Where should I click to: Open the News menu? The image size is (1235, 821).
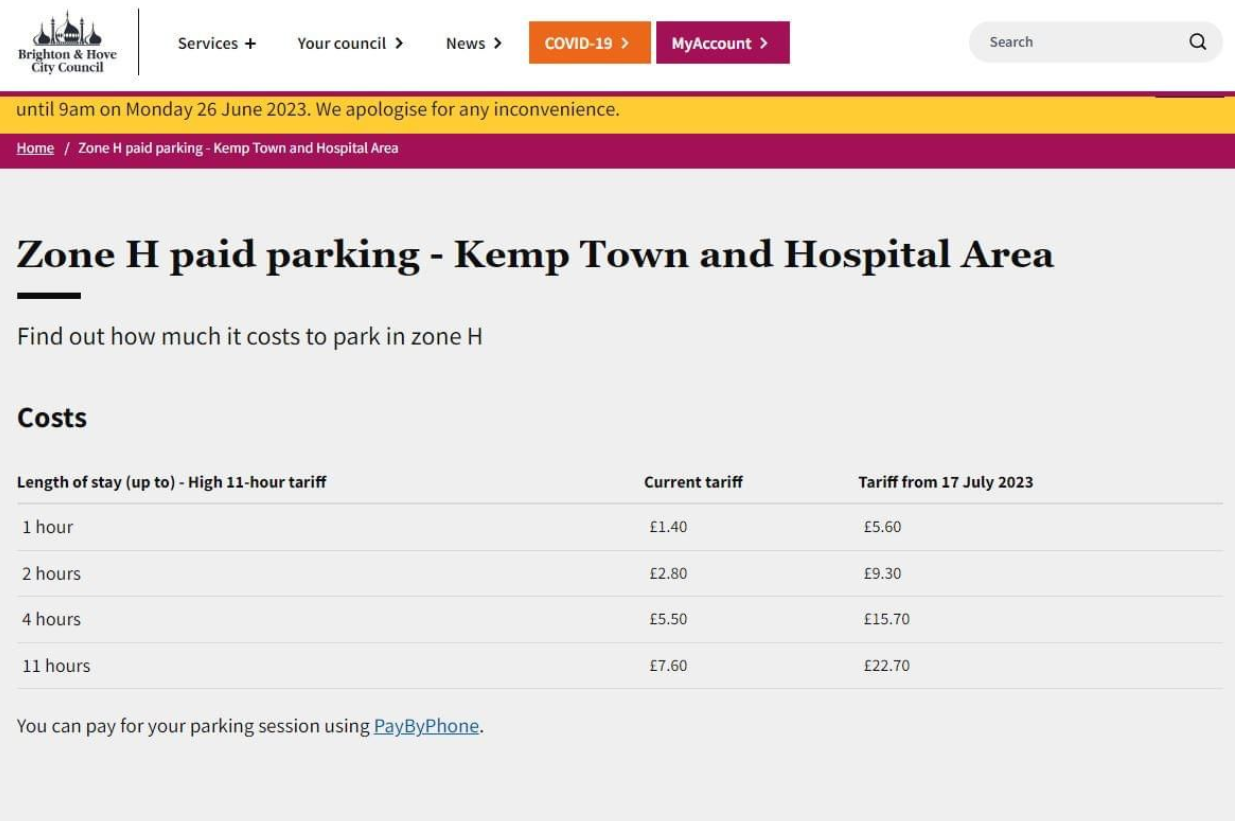474,43
